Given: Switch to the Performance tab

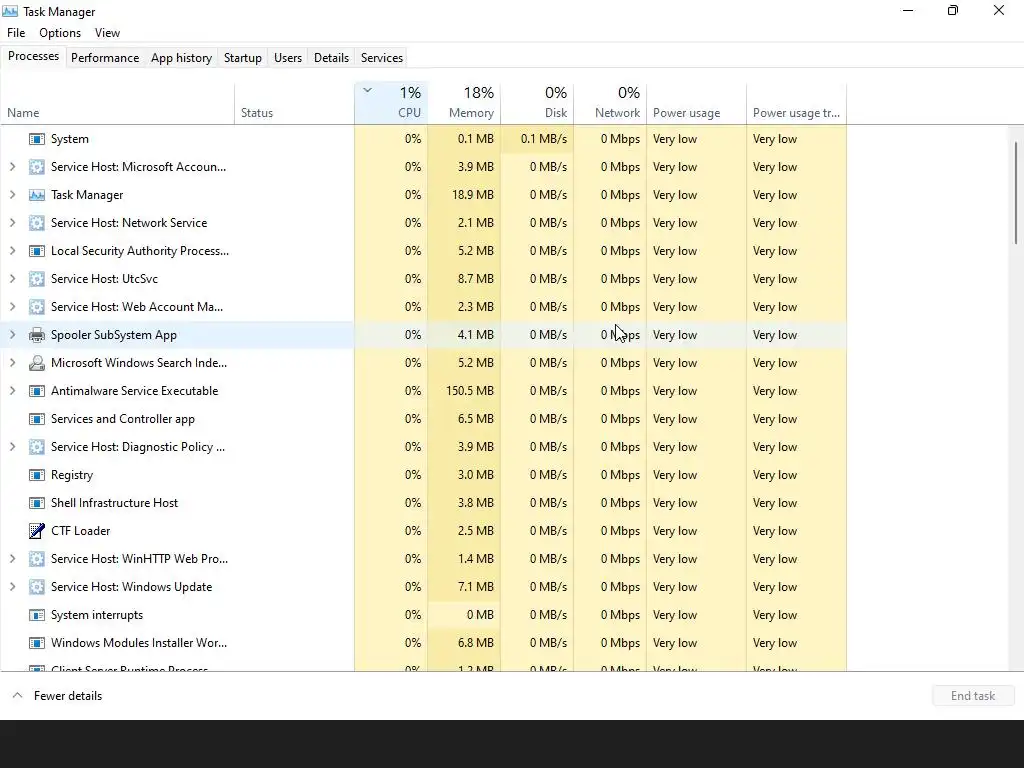Looking at the screenshot, I should [105, 57].
